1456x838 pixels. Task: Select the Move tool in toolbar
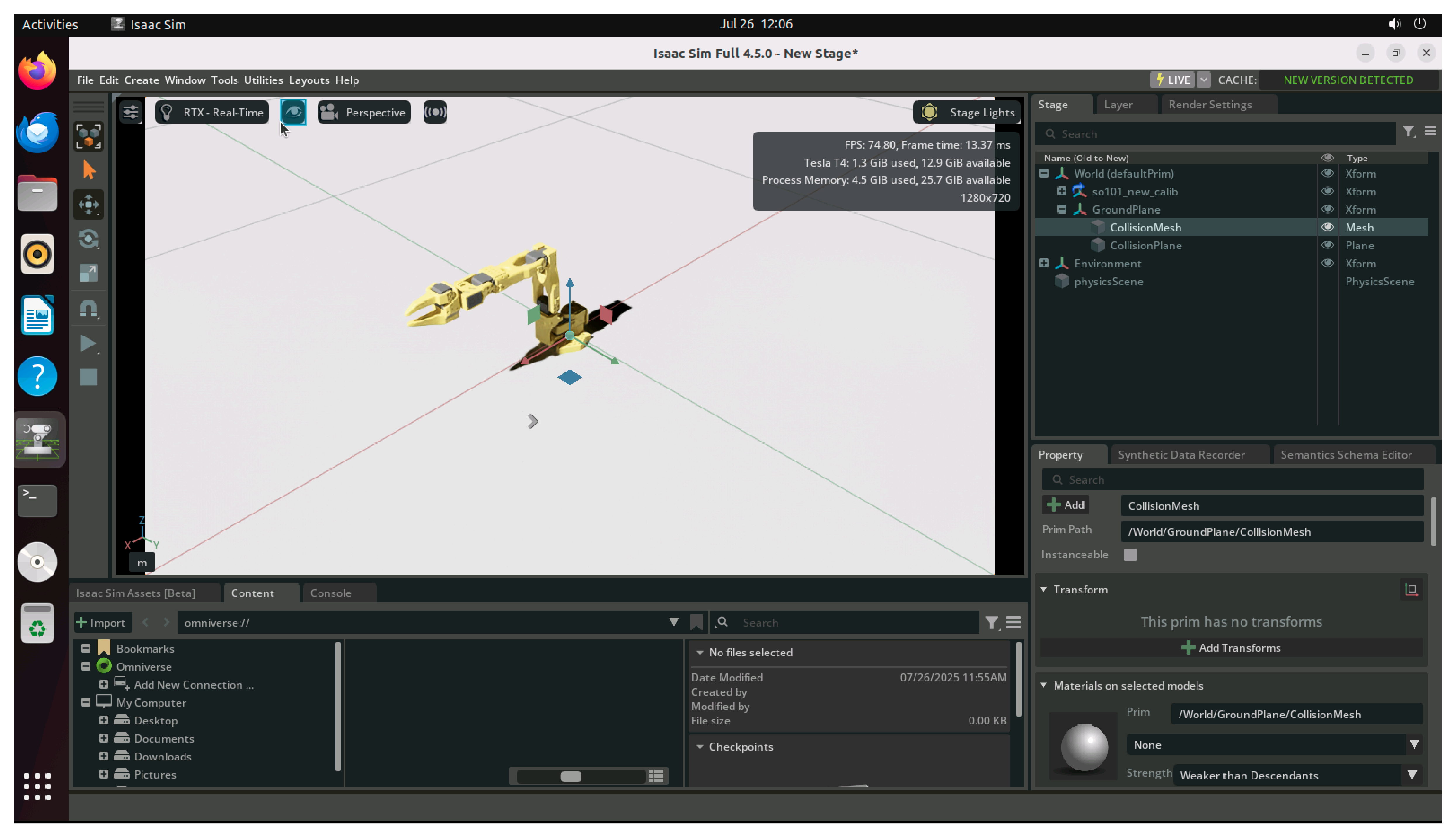(88, 204)
